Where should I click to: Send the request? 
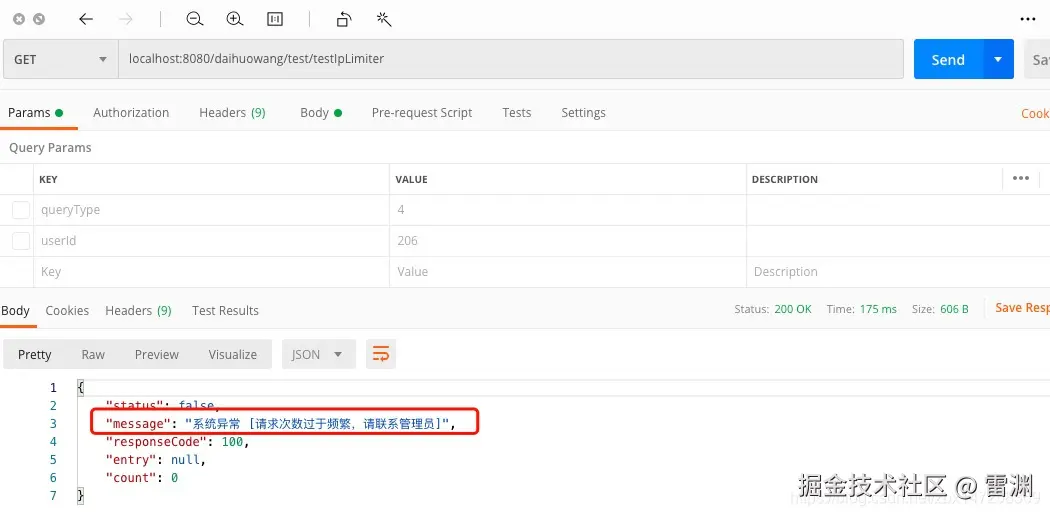pos(948,60)
